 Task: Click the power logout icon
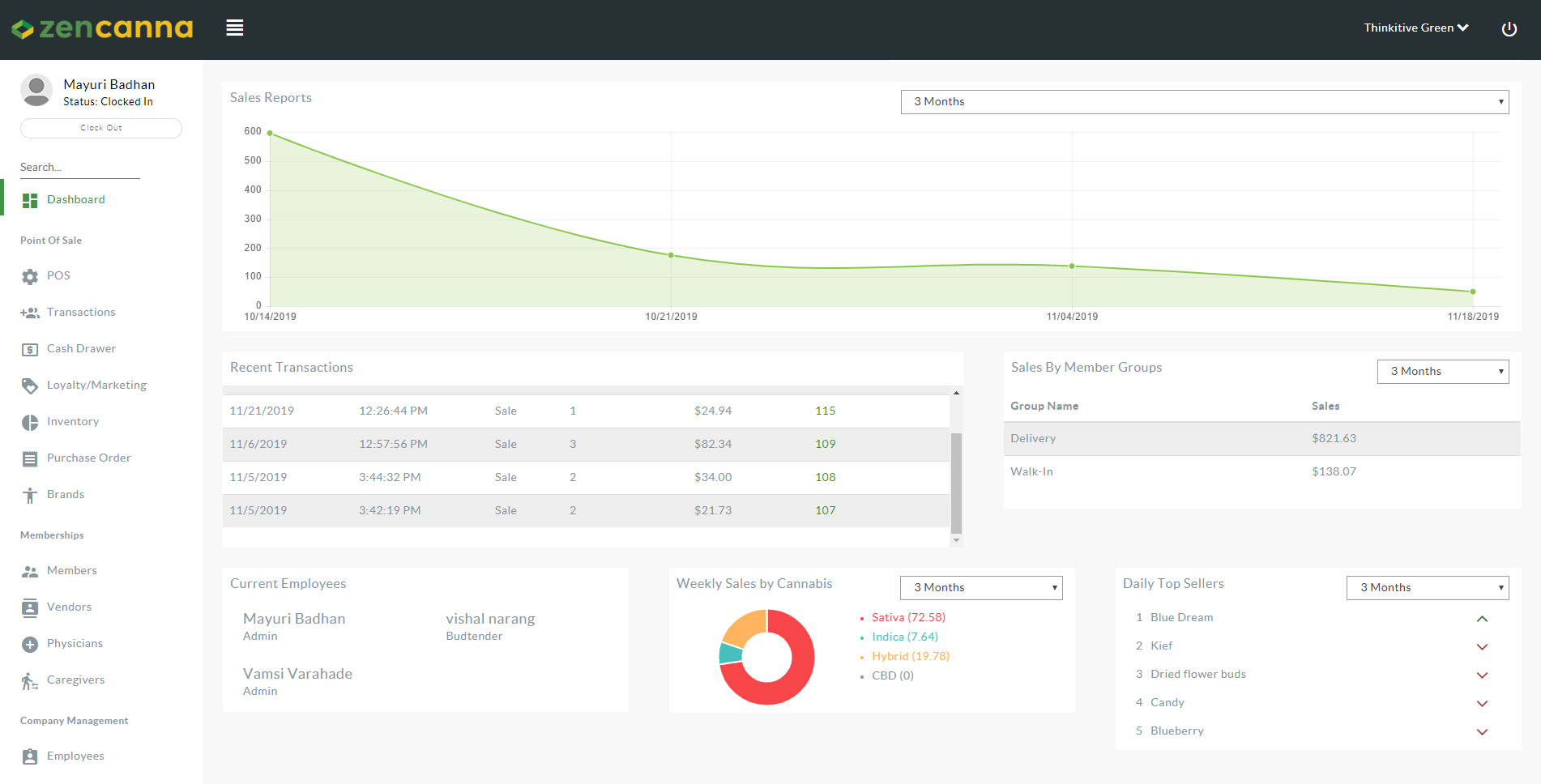coord(1509,29)
